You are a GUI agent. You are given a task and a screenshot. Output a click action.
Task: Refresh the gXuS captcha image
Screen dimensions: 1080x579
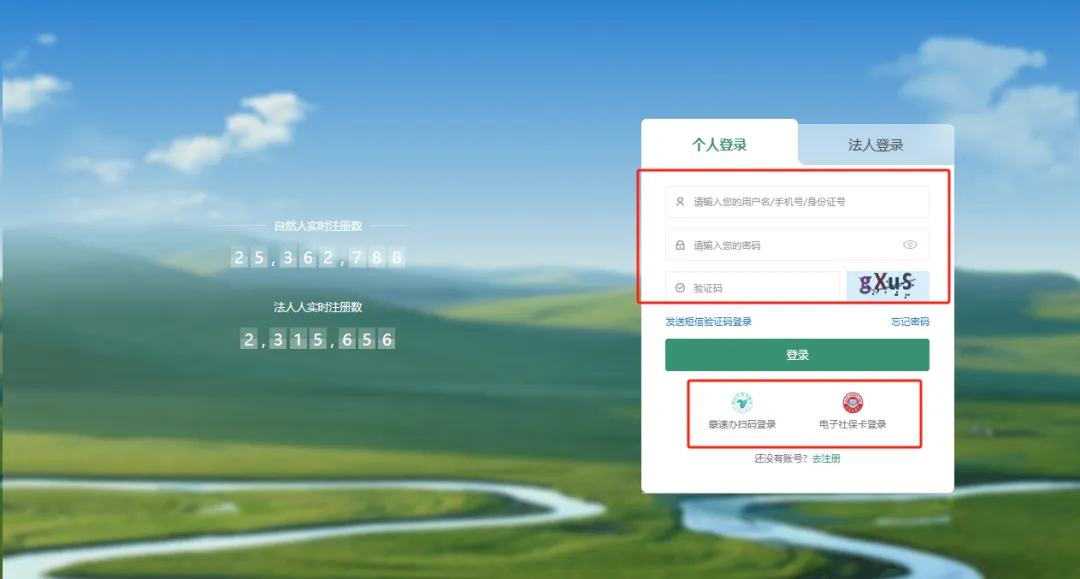tap(887, 285)
